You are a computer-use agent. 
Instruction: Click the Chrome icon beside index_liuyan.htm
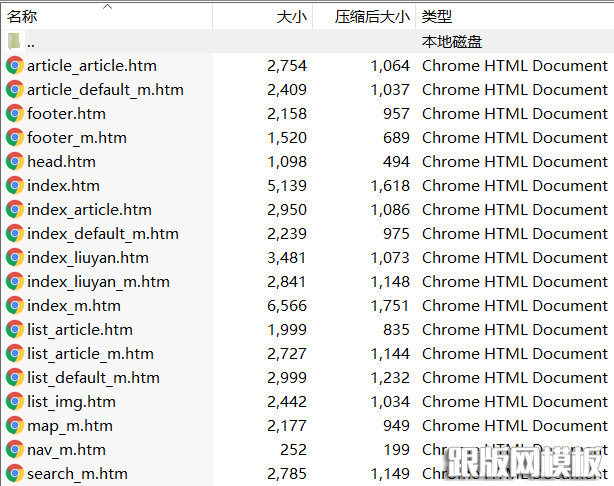tap(14, 258)
